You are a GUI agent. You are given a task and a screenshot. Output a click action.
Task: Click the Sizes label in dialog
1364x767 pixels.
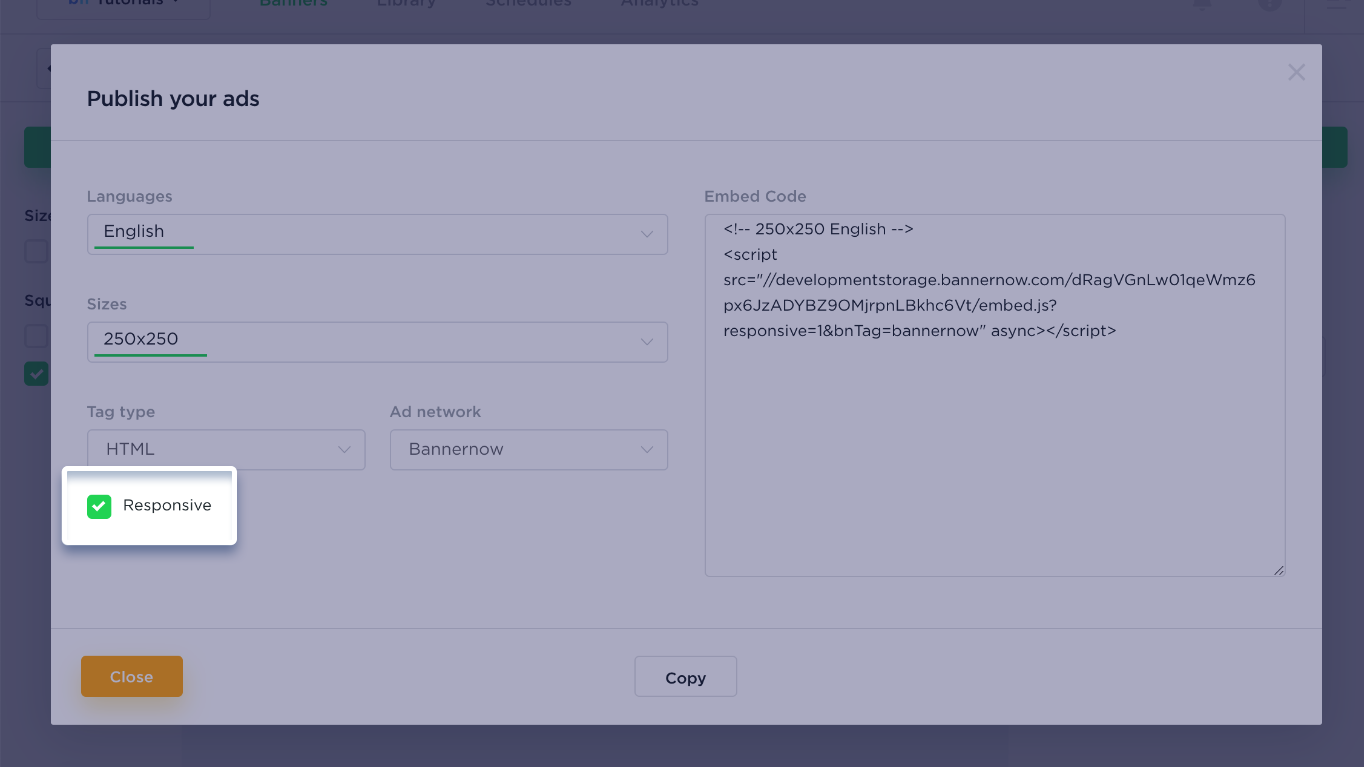(107, 304)
